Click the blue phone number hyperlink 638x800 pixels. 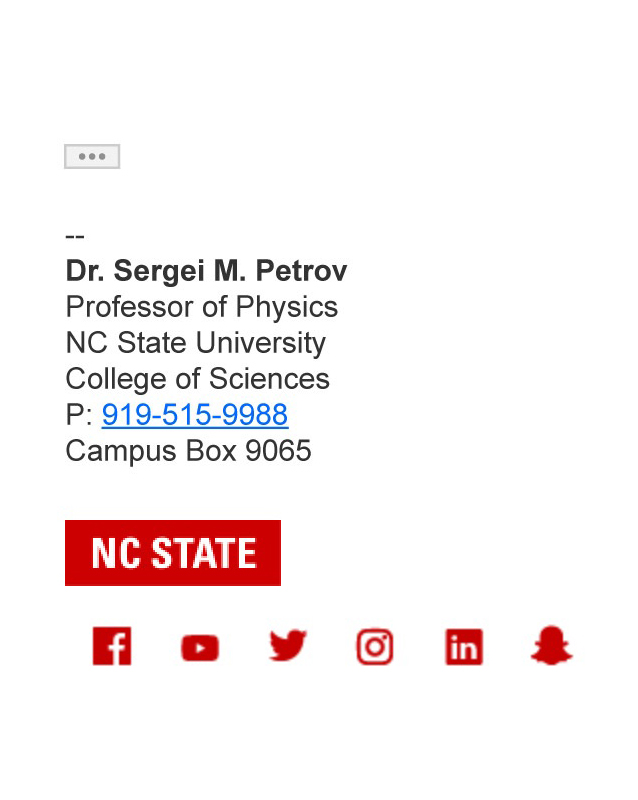click(x=194, y=414)
